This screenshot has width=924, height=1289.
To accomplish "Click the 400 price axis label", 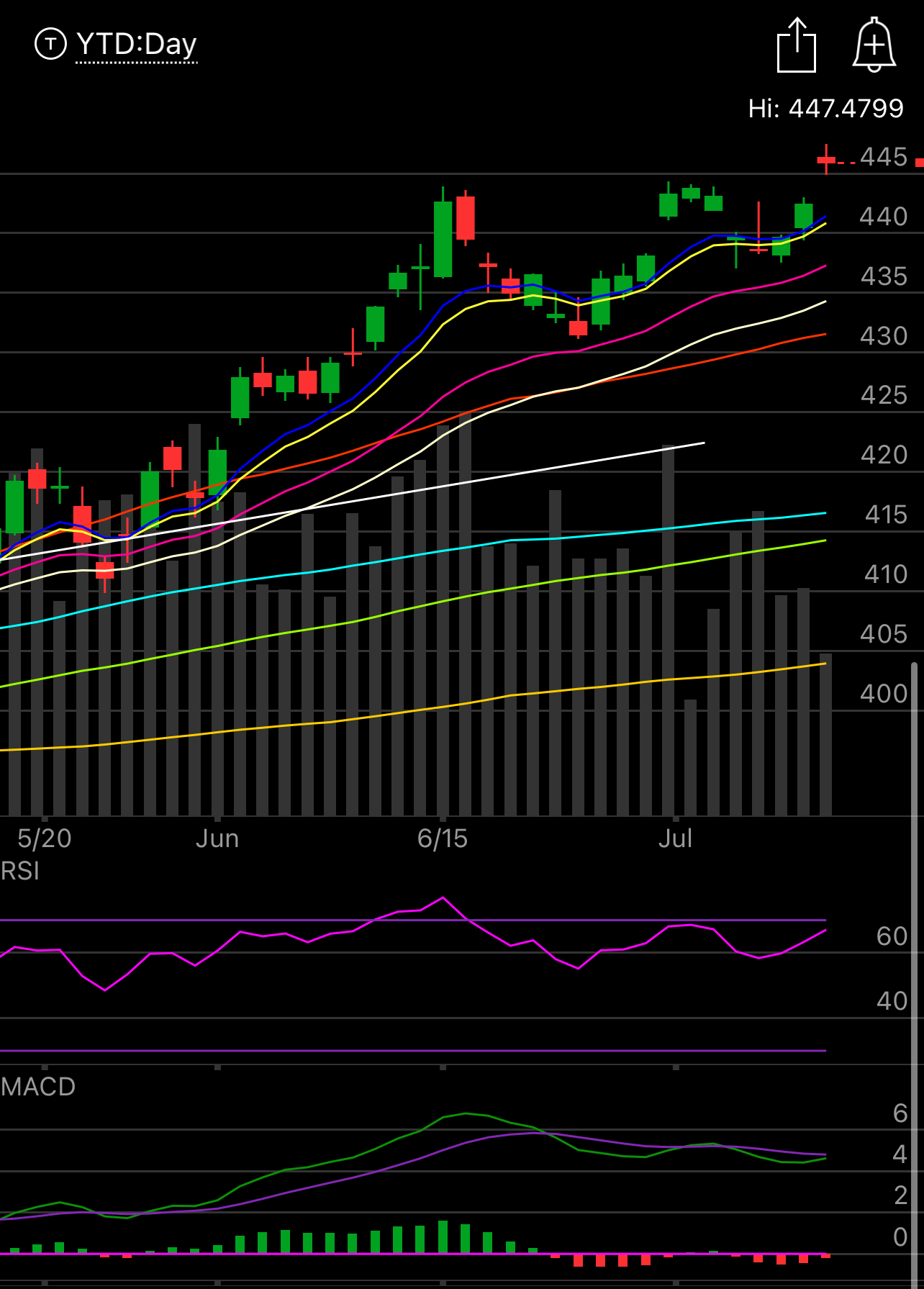I will [884, 694].
